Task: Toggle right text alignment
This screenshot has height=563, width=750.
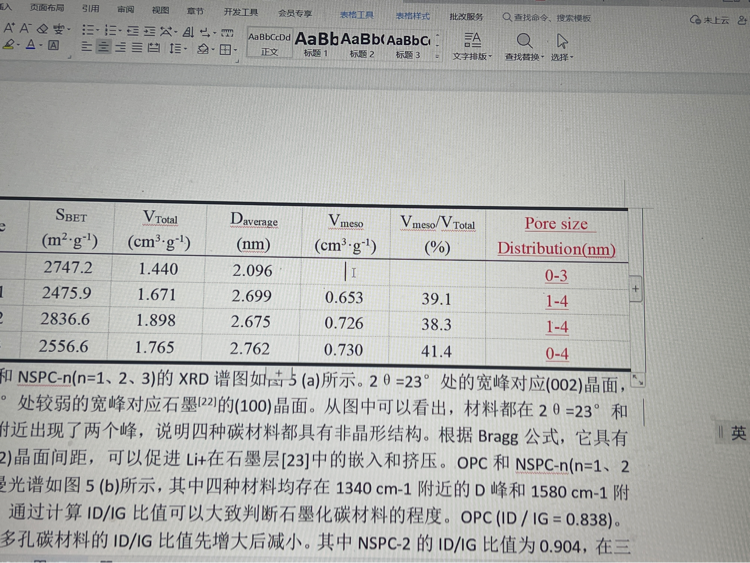Action: coord(120,47)
